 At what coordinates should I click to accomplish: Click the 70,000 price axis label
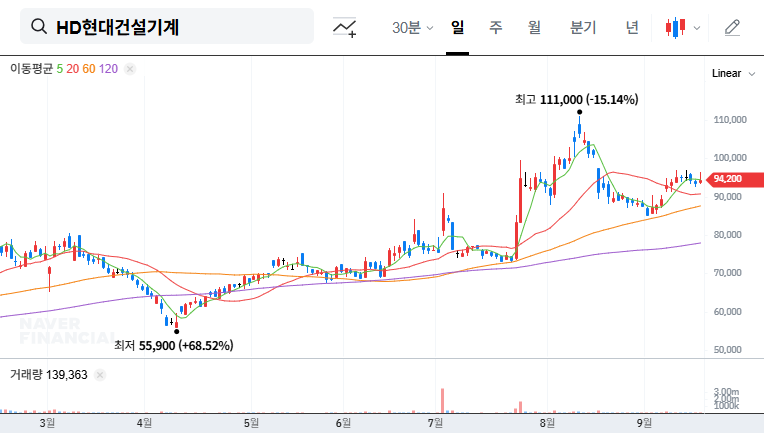(727, 273)
